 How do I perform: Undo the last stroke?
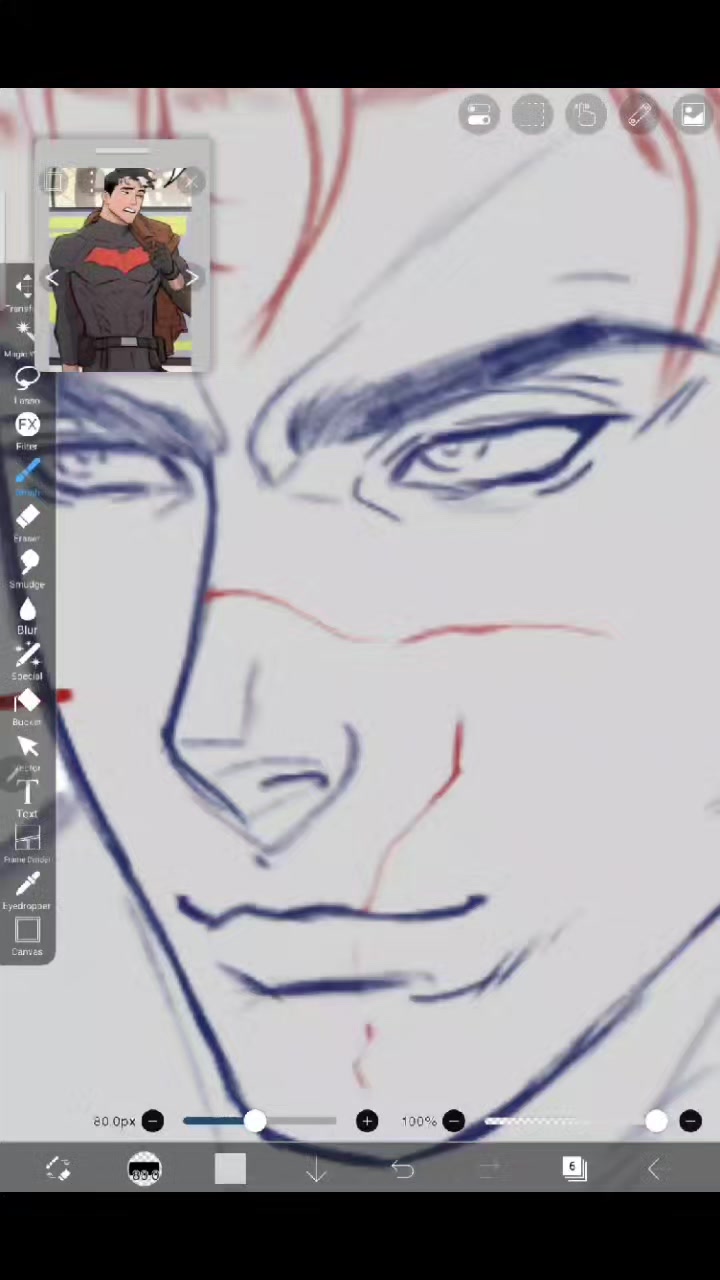pyautogui.click(x=402, y=1169)
